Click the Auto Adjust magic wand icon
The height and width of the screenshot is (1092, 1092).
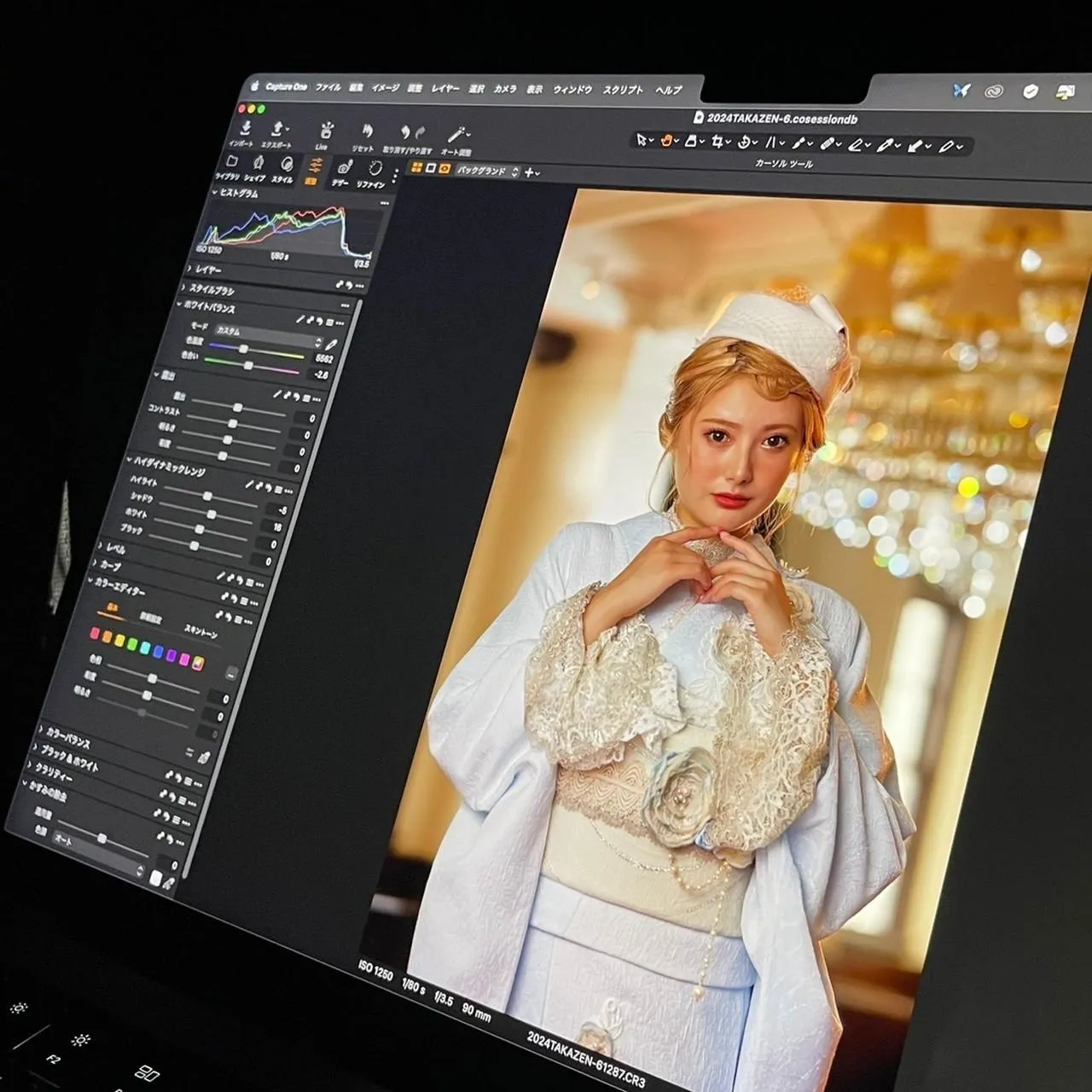[457, 135]
